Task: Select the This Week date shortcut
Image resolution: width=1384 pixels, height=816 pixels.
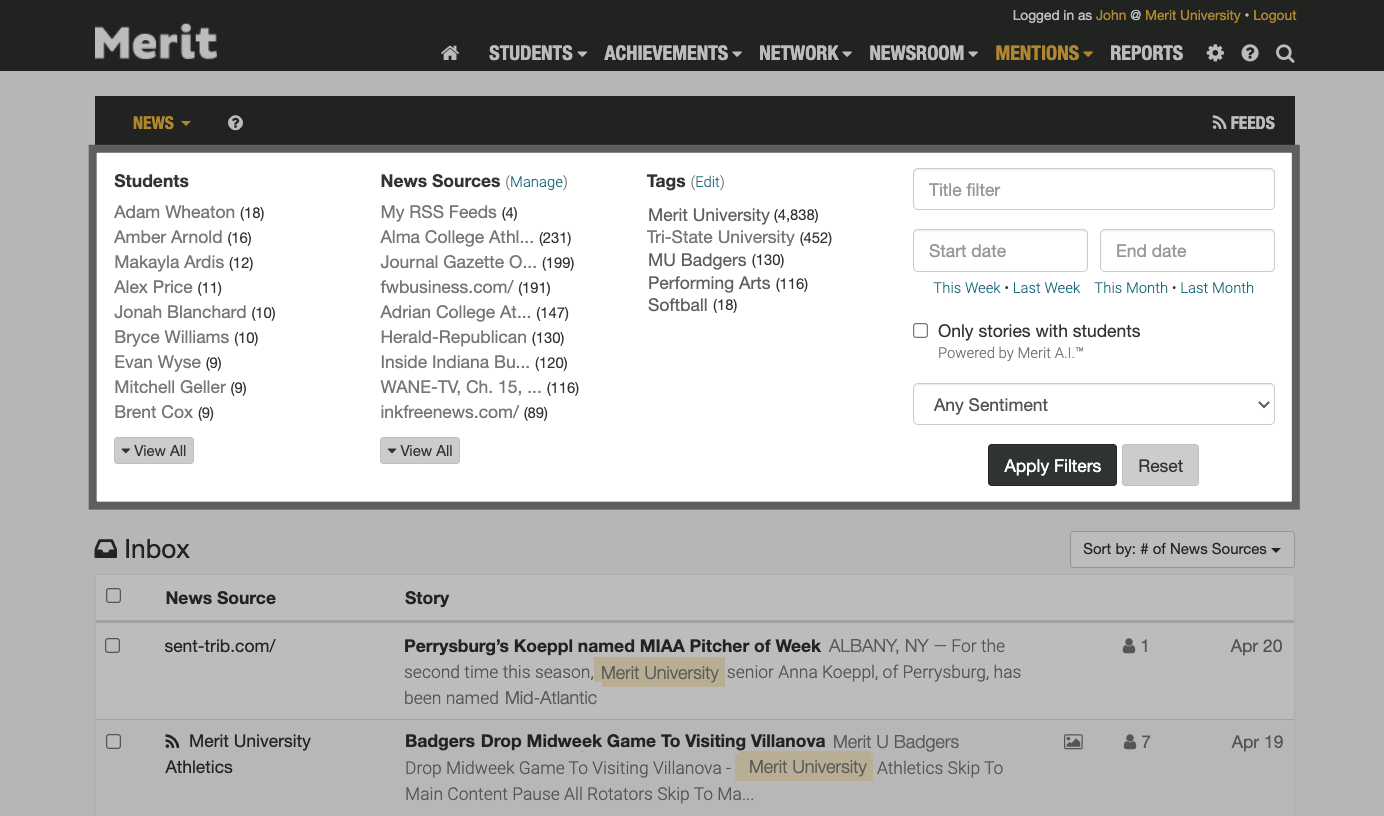Action: coord(966,287)
